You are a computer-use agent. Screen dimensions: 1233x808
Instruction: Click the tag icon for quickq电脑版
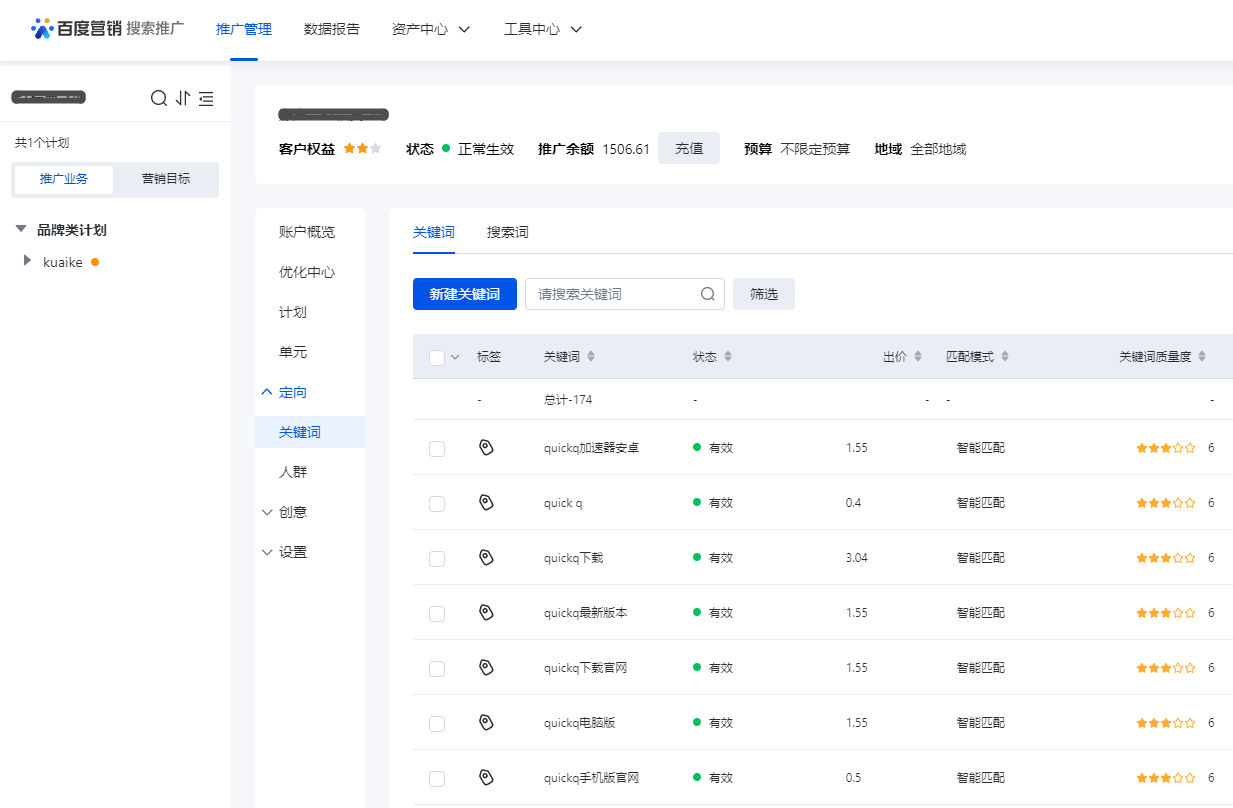(486, 723)
